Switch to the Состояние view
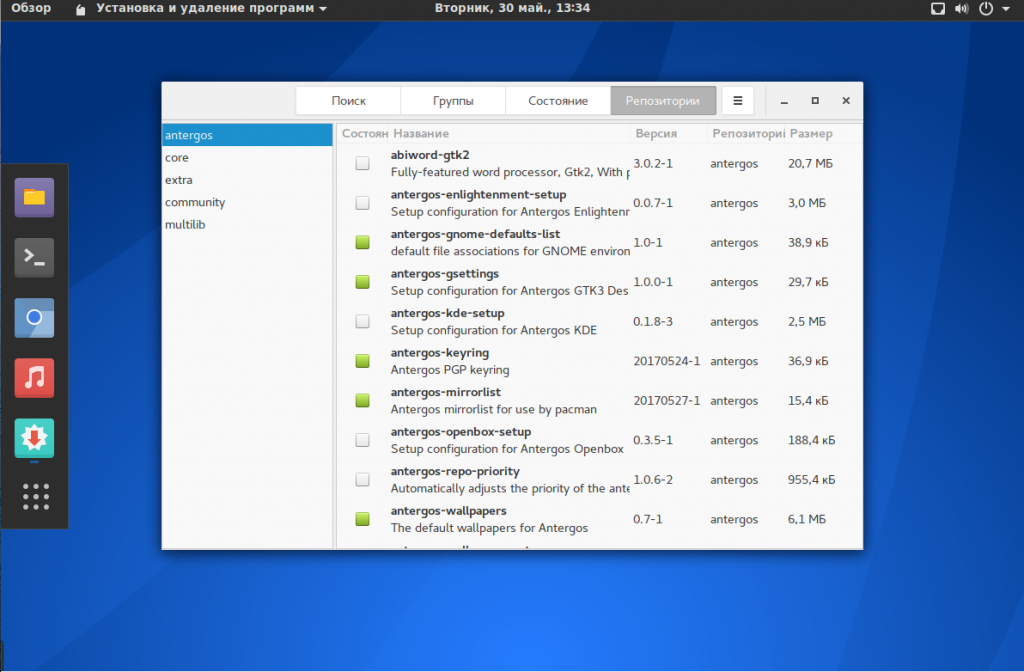This screenshot has width=1024, height=672. tap(558, 101)
